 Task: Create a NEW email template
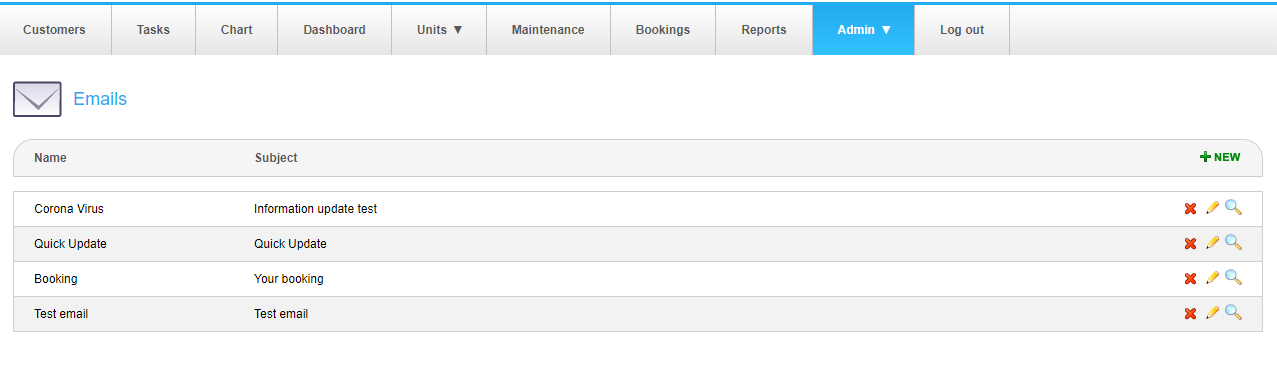coord(1220,157)
